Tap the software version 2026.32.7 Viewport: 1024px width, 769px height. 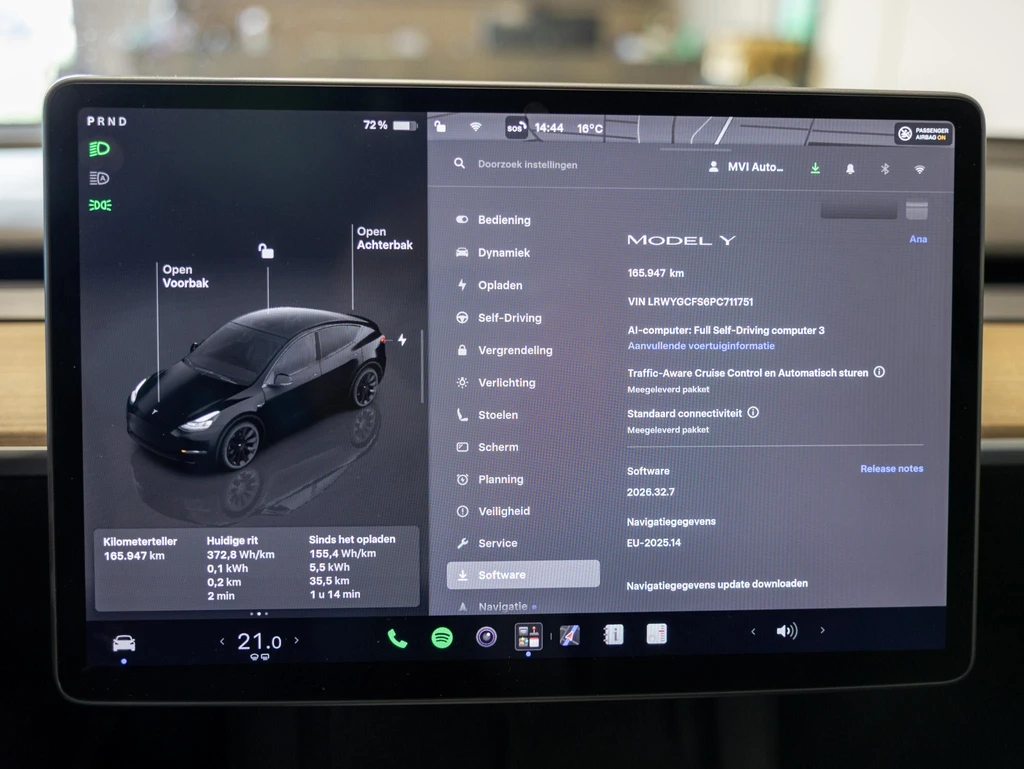pos(650,492)
